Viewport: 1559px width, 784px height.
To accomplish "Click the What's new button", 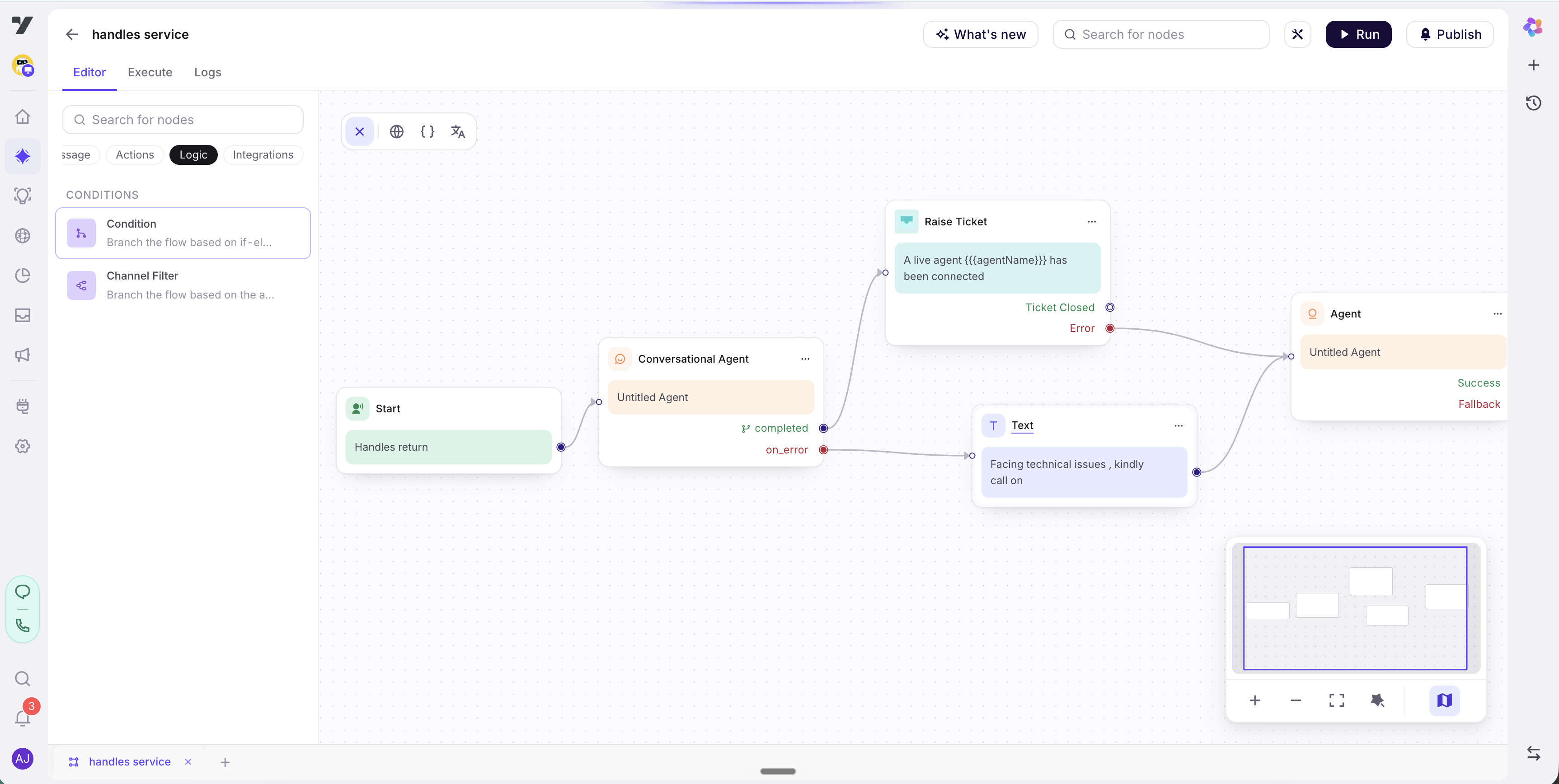I will pyautogui.click(x=981, y=34).
